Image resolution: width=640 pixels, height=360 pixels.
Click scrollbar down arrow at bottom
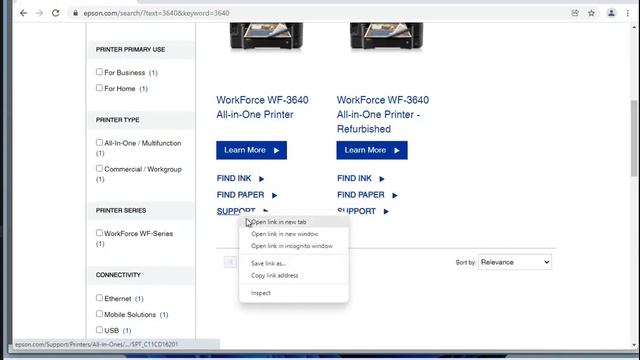click(634, 345)
